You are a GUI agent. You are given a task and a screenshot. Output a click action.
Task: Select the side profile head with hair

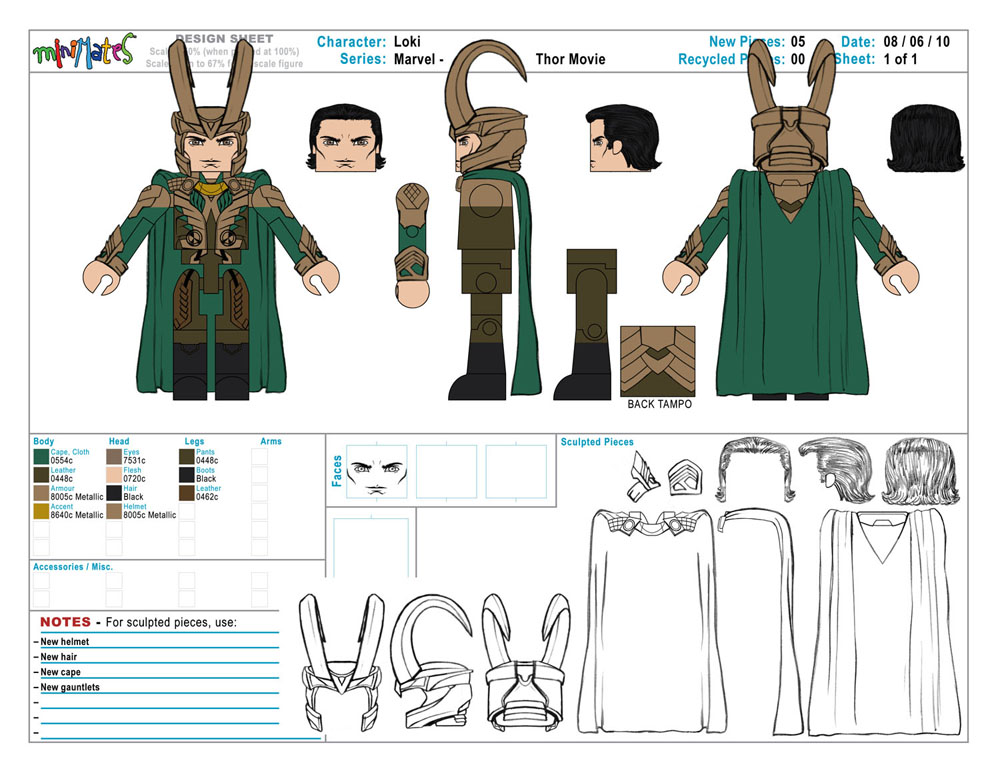pos(623,138)
